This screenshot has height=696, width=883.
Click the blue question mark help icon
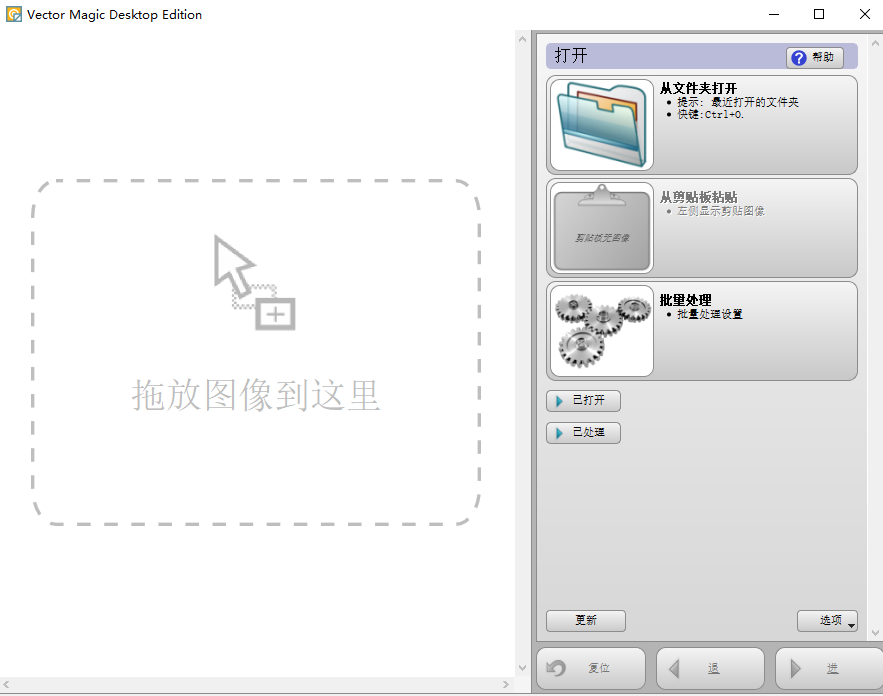pyautogui.click(x=798, y=58)
